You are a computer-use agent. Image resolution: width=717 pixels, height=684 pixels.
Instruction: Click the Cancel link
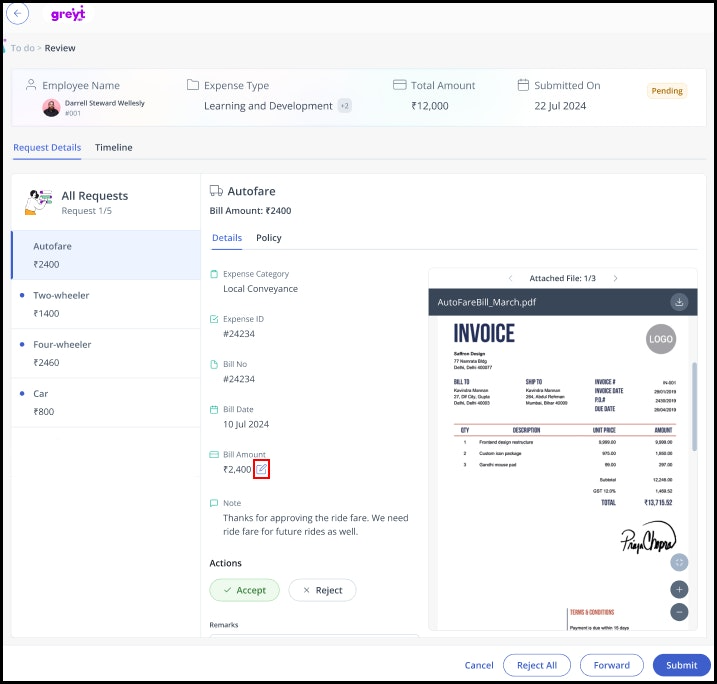click(x=479, y=665)
